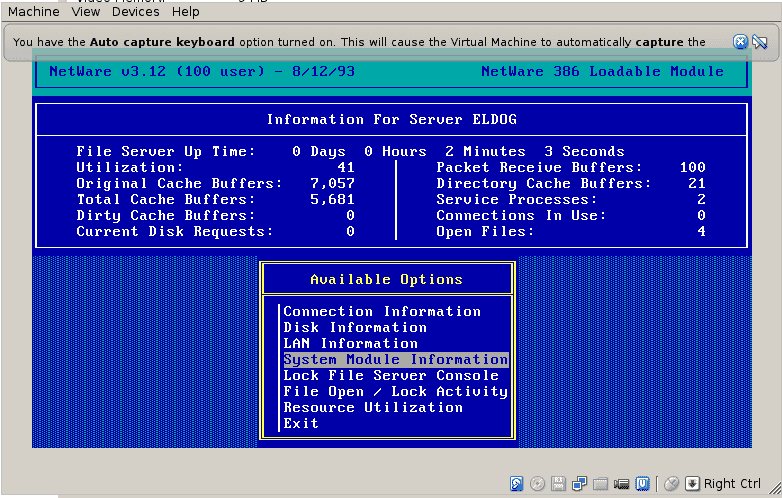782x498 pixels.
Task: Click the hard disk activity status icon
Action: coord(516,483)
